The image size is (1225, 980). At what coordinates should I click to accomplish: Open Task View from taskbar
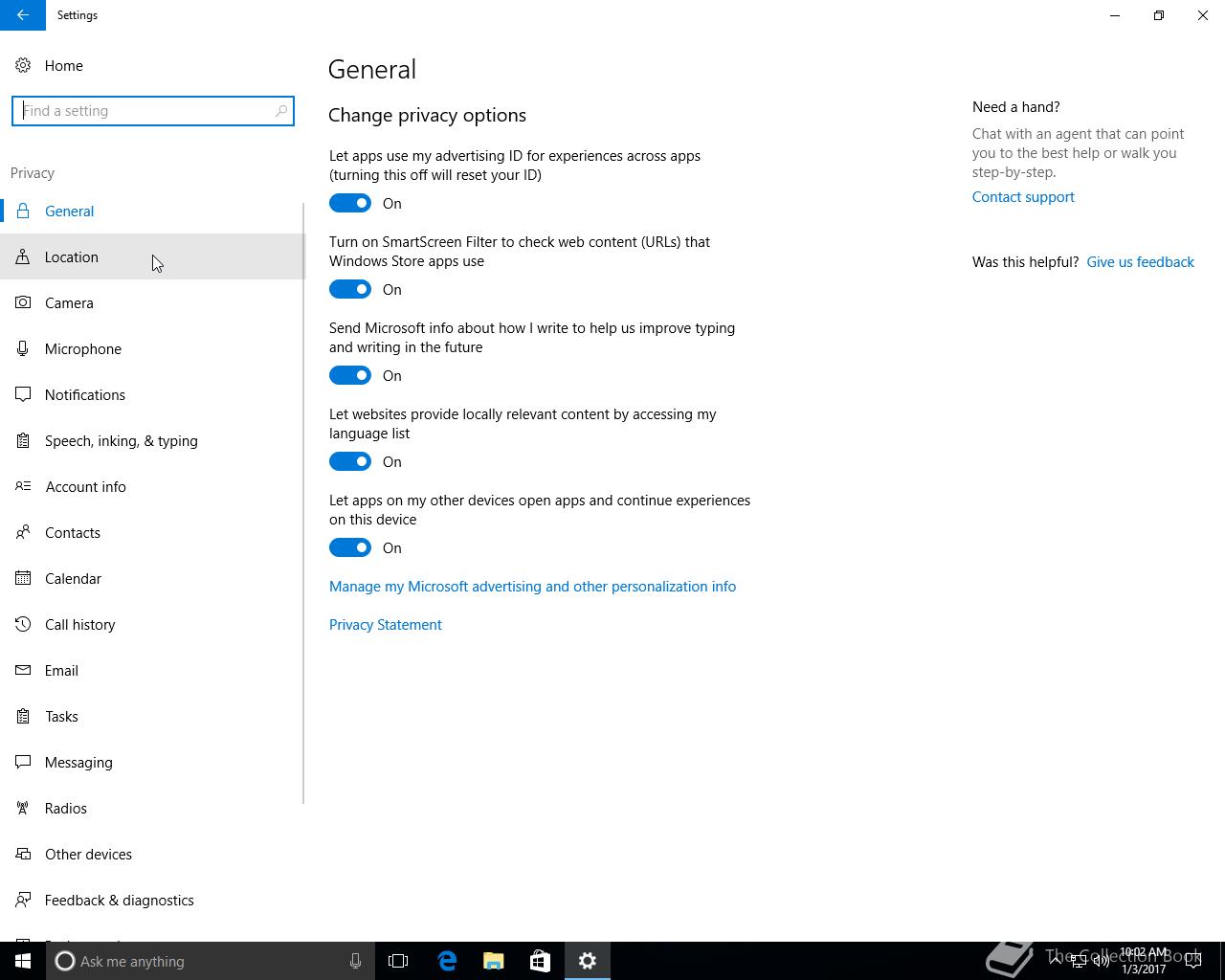398,961
